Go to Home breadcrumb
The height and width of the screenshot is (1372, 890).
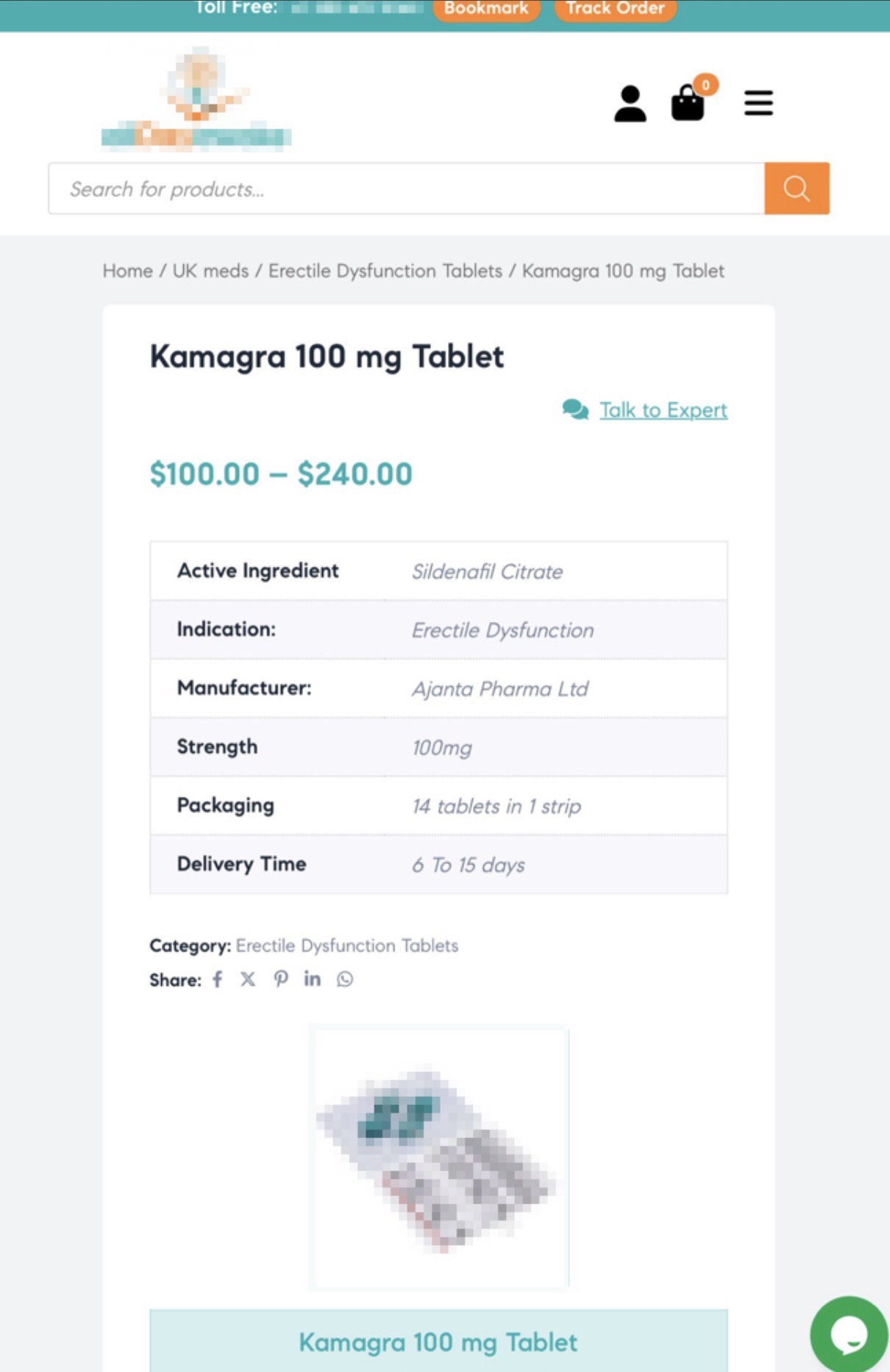pos(127,271)
